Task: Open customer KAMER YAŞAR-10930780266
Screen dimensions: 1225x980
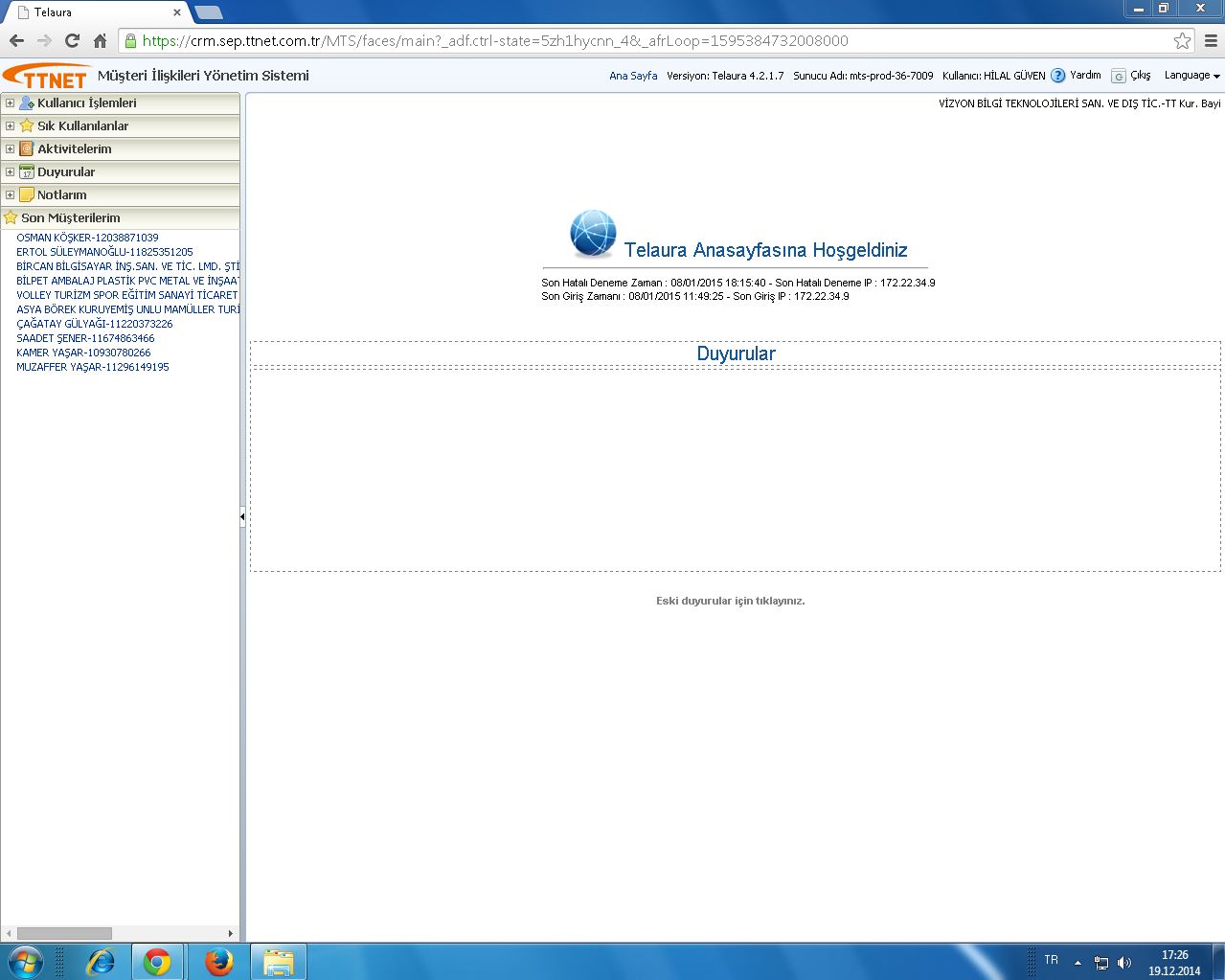Action: tap(83, 353)
